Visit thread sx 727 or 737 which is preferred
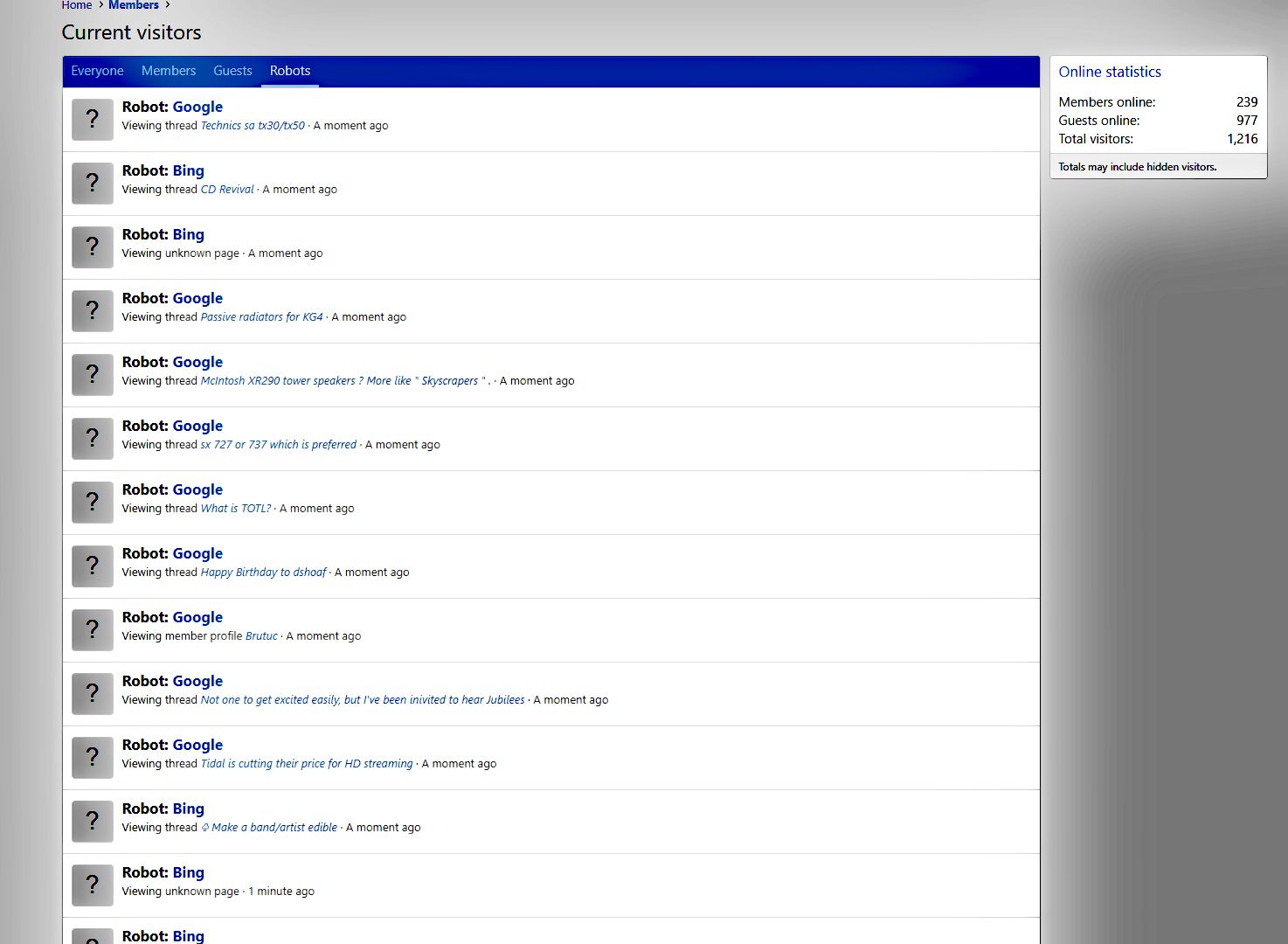 pos(279,445)
